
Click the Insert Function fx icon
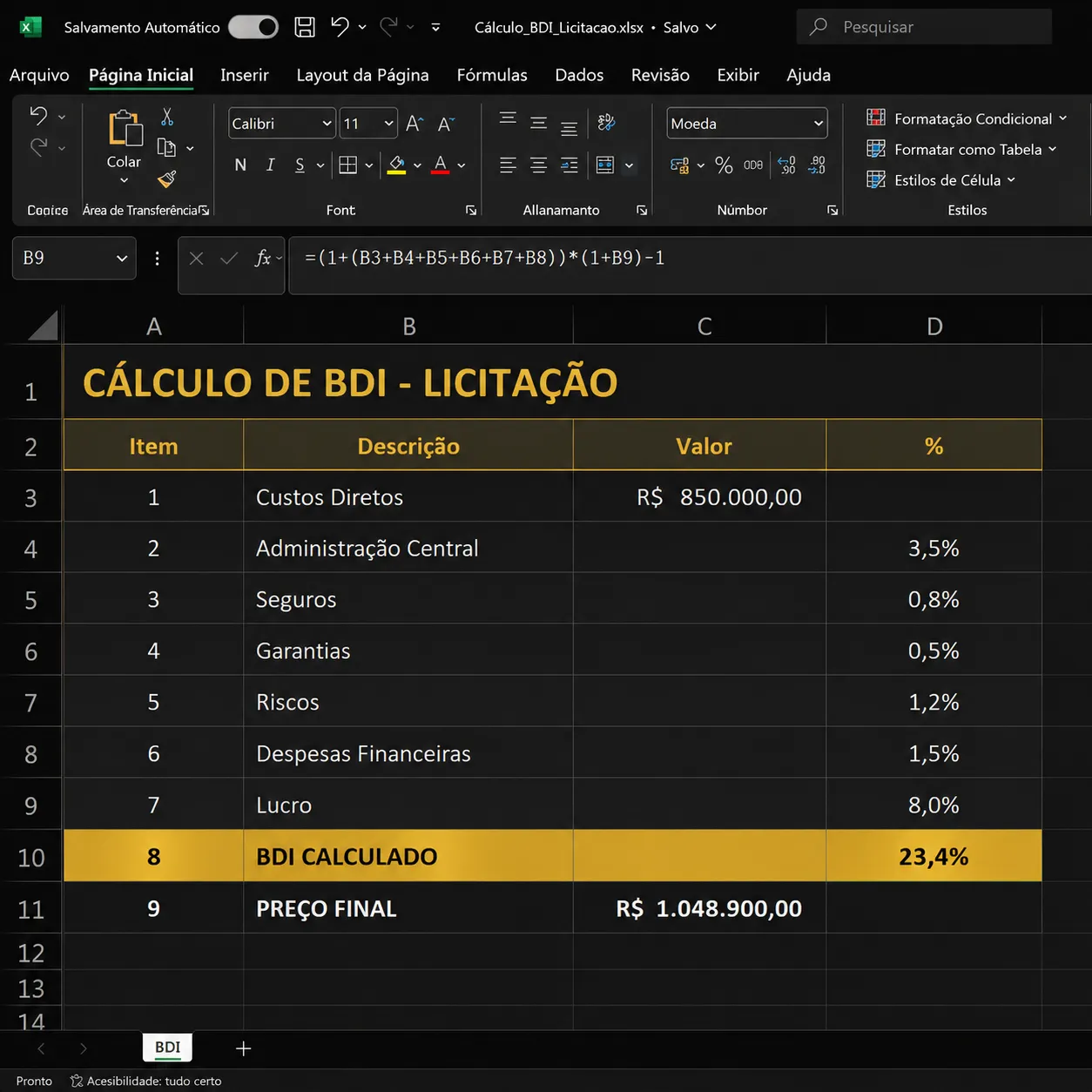click(263, 258)
